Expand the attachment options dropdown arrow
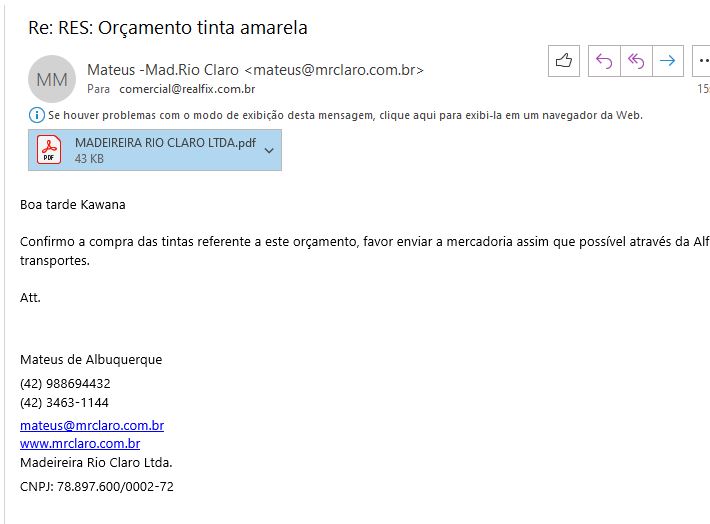The image size is (710, 524). 268,150
